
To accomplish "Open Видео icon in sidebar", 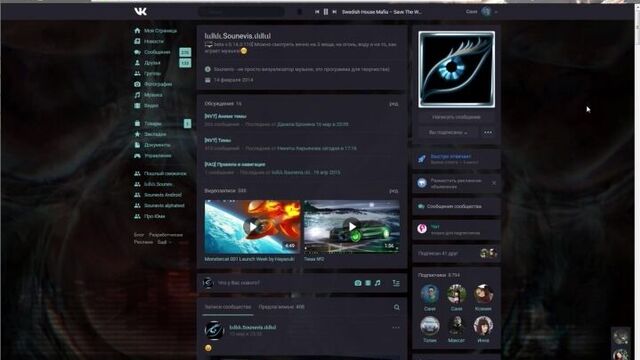I will [x=138, y=105].
